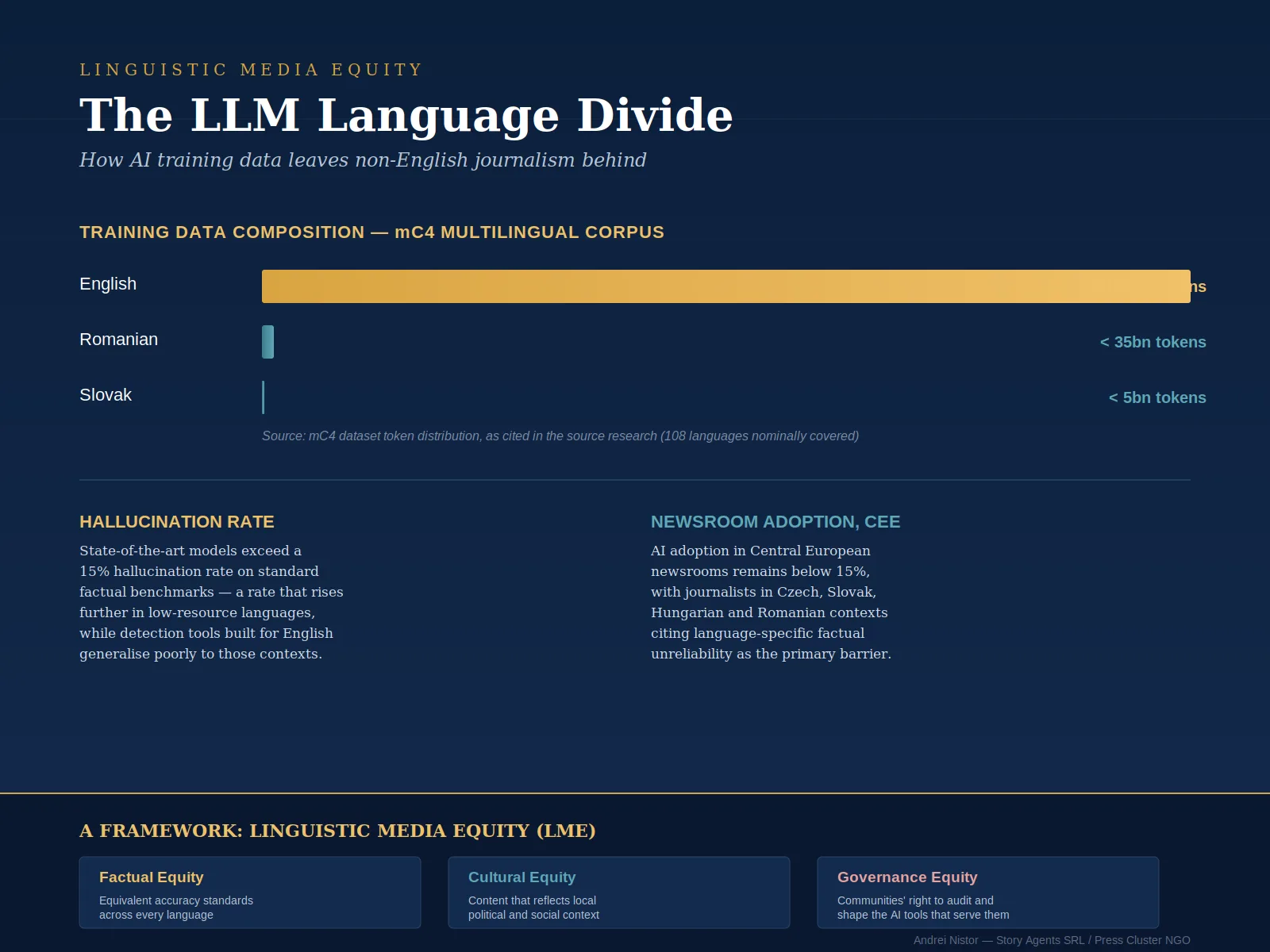This screenshot has width=1270, height=952.
Task: Click the 'LINGUISTIC MEDIA EQUITY' header label
Action: coord(251,70)
